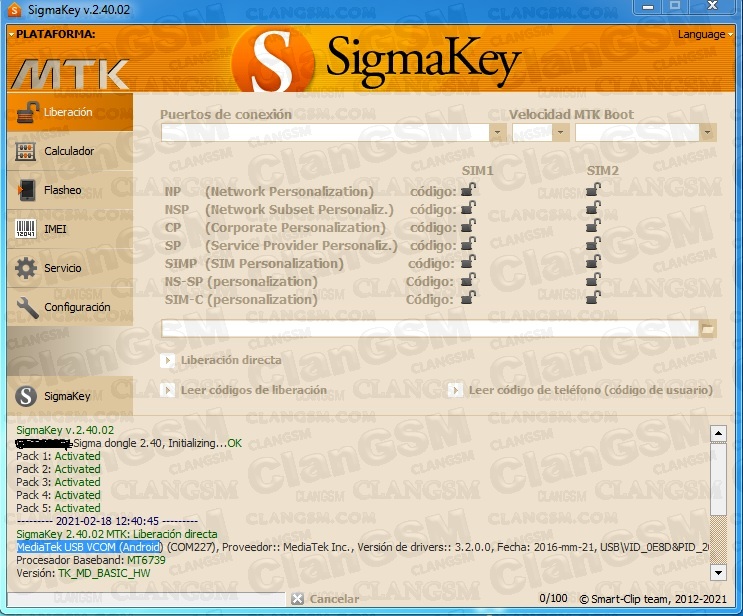The width and height of the screenshot is (743, 616).
Task: Click Leer códigos de liberación
Action: pyautogui.click(x=244, y=390)
